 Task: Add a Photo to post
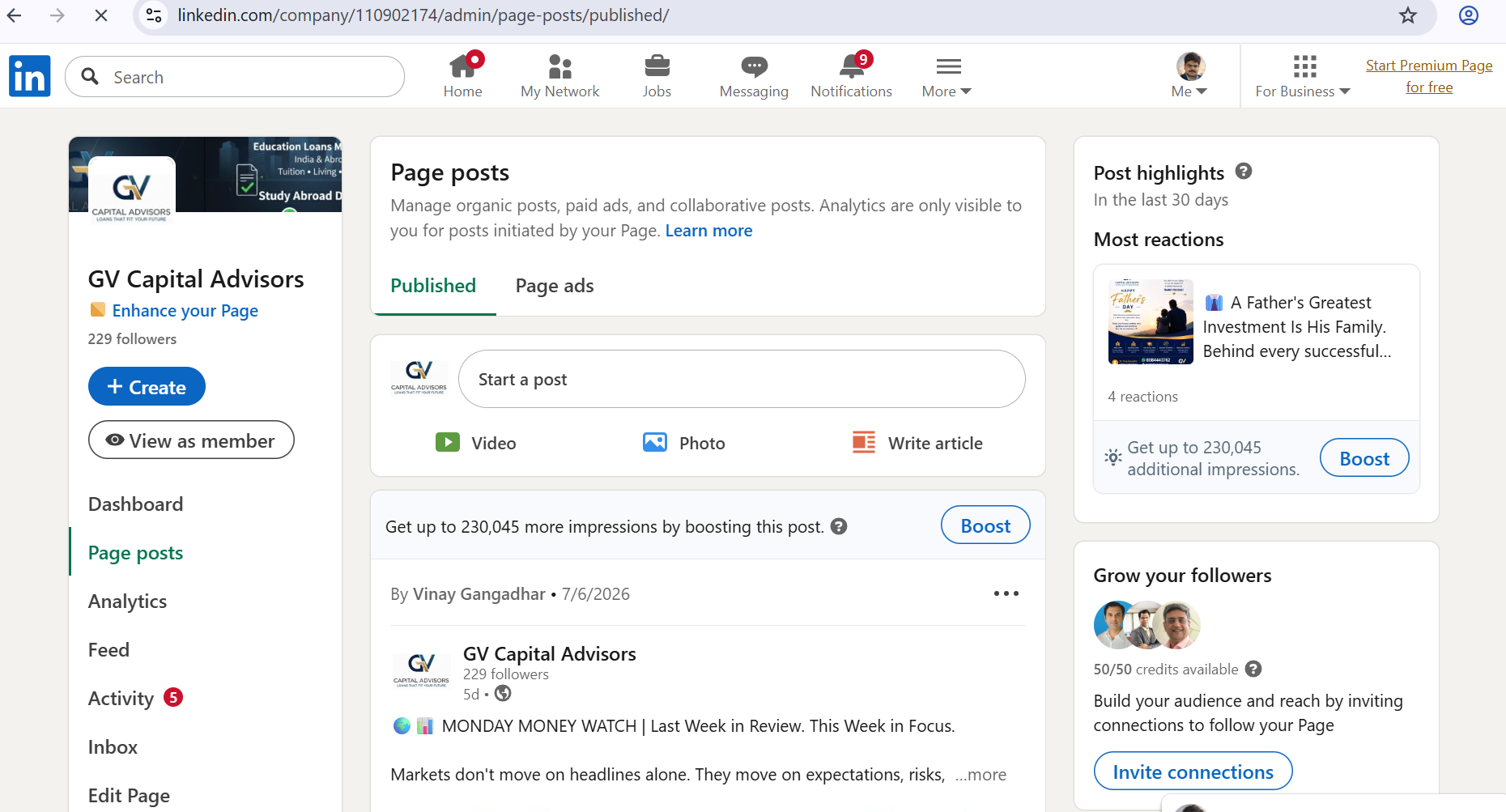[684, 443]
